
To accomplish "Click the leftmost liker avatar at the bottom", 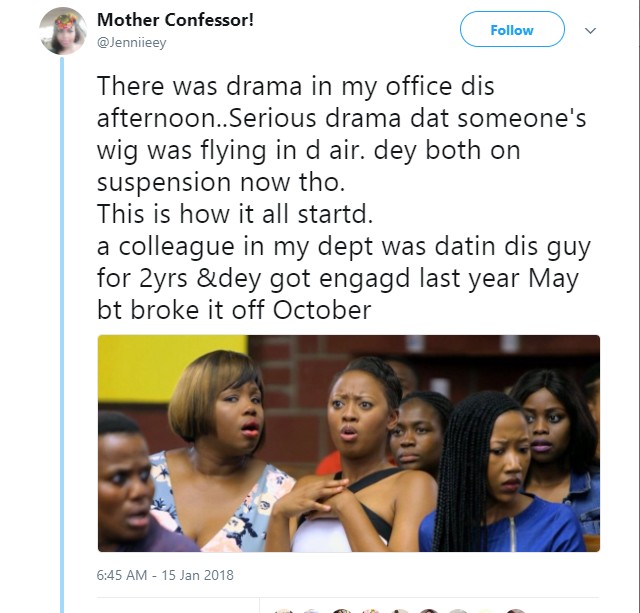I will pyautogui.click(x=285, y=609).
